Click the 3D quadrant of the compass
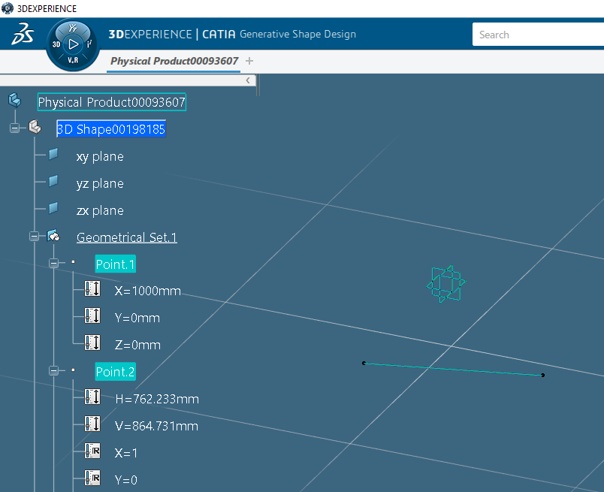This screenshot has height=492, width=604. coord(56,44)
